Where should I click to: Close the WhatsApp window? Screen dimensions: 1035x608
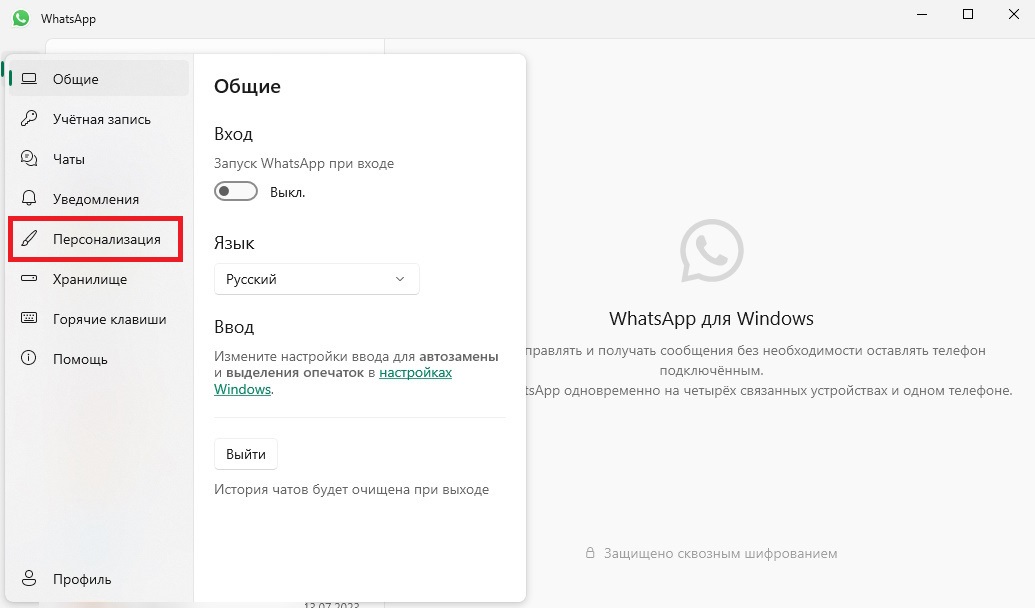(x=1014, y=15)
